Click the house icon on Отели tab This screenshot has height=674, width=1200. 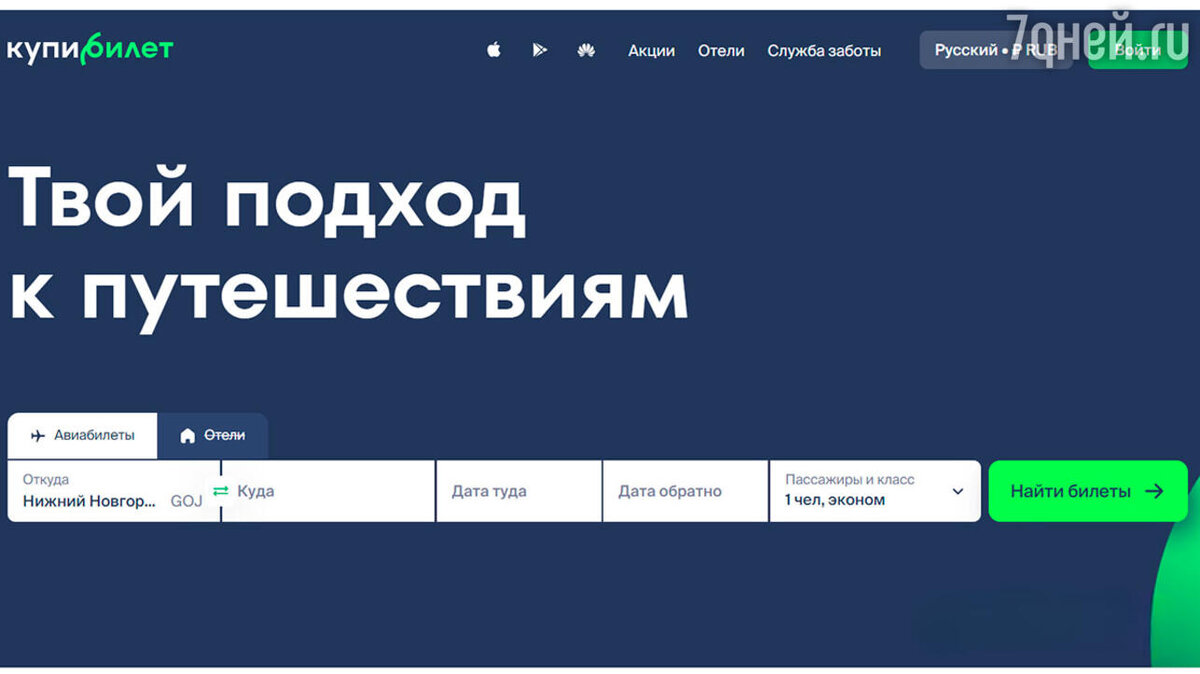click(188, 435)
